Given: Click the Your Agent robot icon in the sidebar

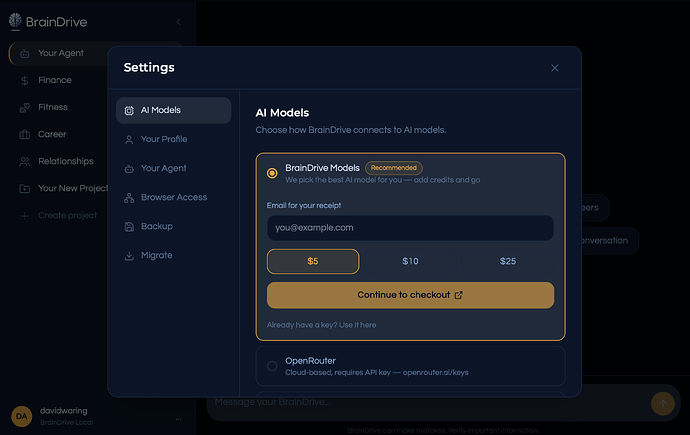Looking at the screenshot, I should click(25, 53).
